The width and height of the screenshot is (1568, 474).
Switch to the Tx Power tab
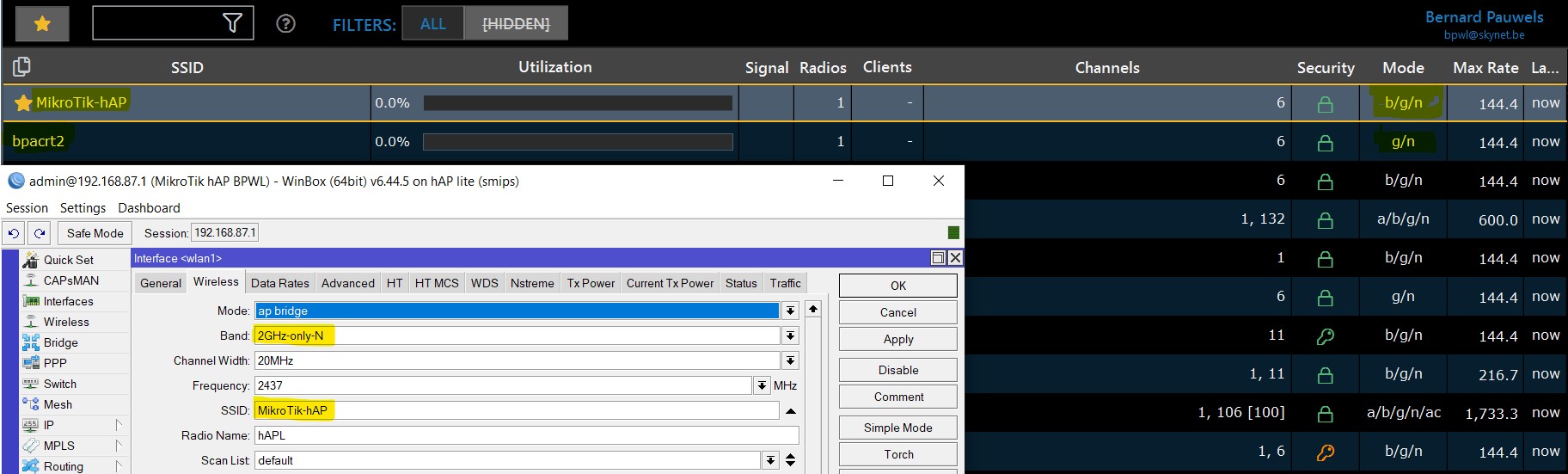click(x=591, y=283)
